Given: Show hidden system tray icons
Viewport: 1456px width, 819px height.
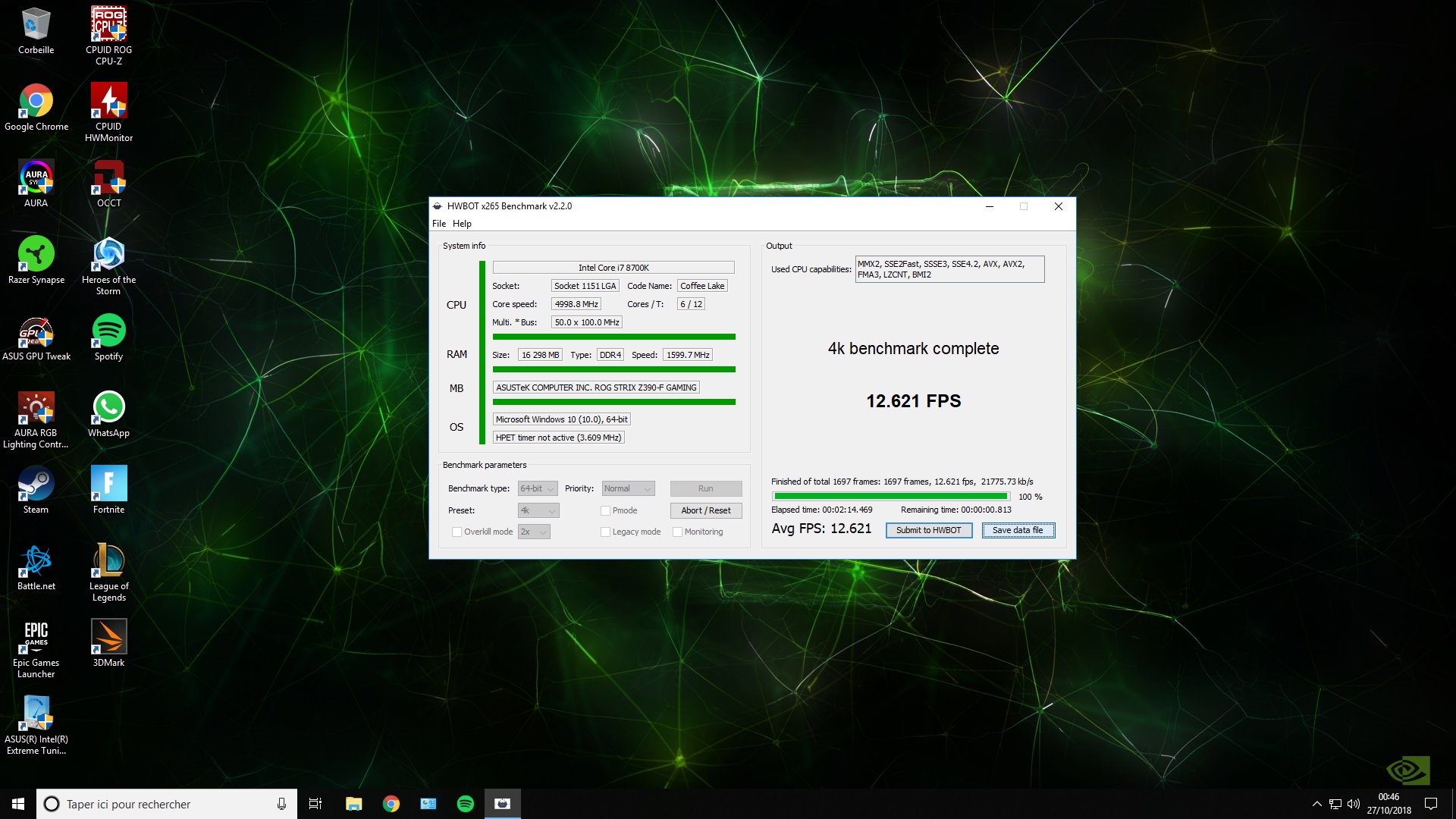Looking at the screenshot, I should pyautogui.click(x=1317, y=804).
